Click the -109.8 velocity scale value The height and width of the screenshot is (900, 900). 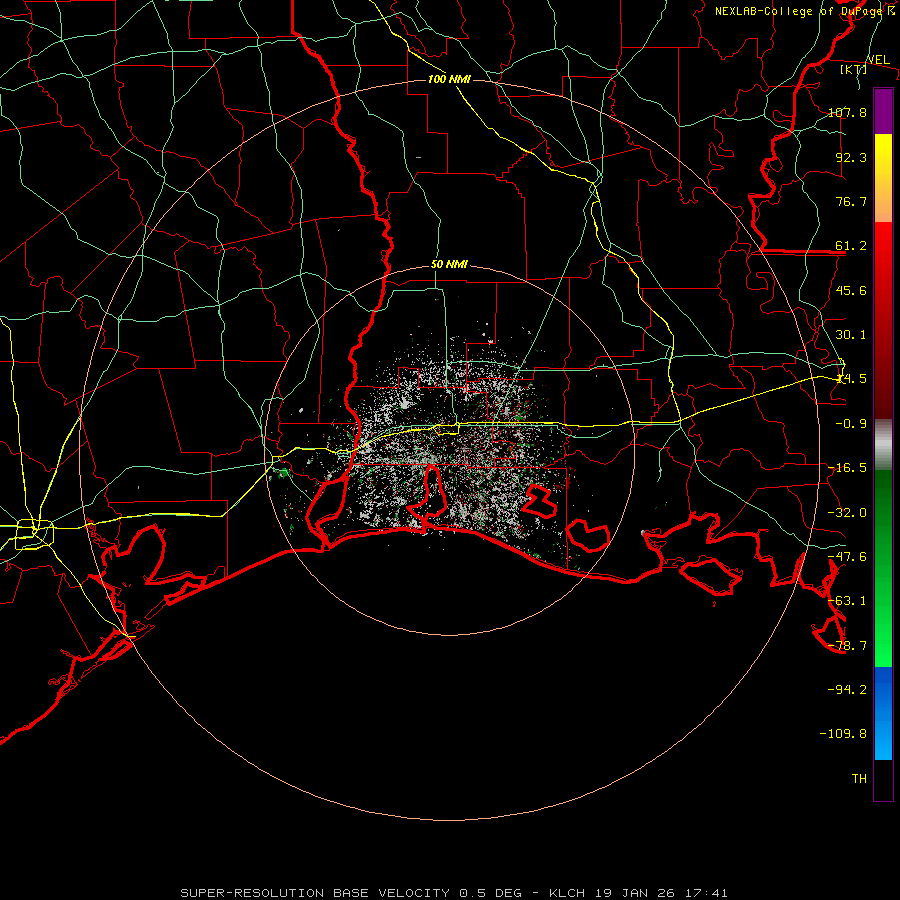(x=843, y=734)
